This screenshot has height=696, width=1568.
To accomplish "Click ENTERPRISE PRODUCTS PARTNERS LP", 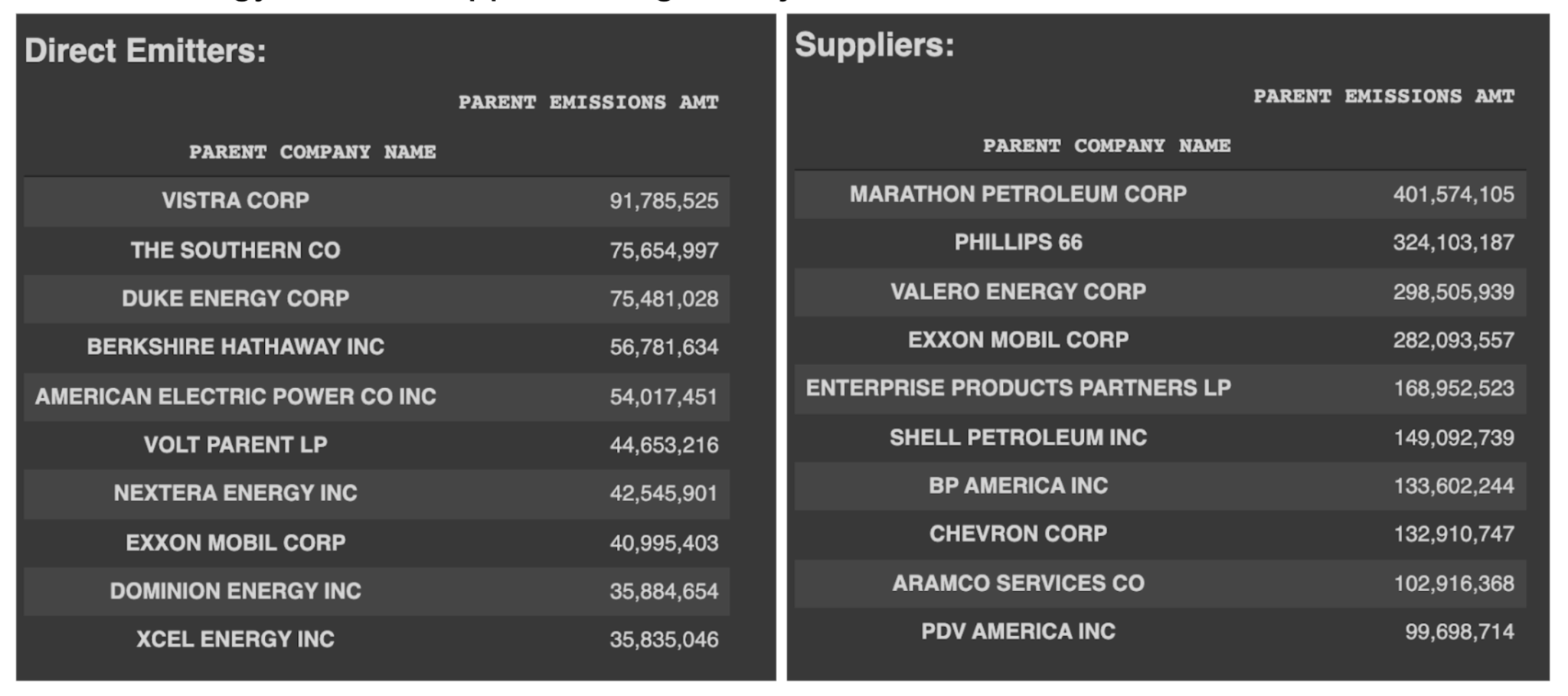I will 1018,388.
